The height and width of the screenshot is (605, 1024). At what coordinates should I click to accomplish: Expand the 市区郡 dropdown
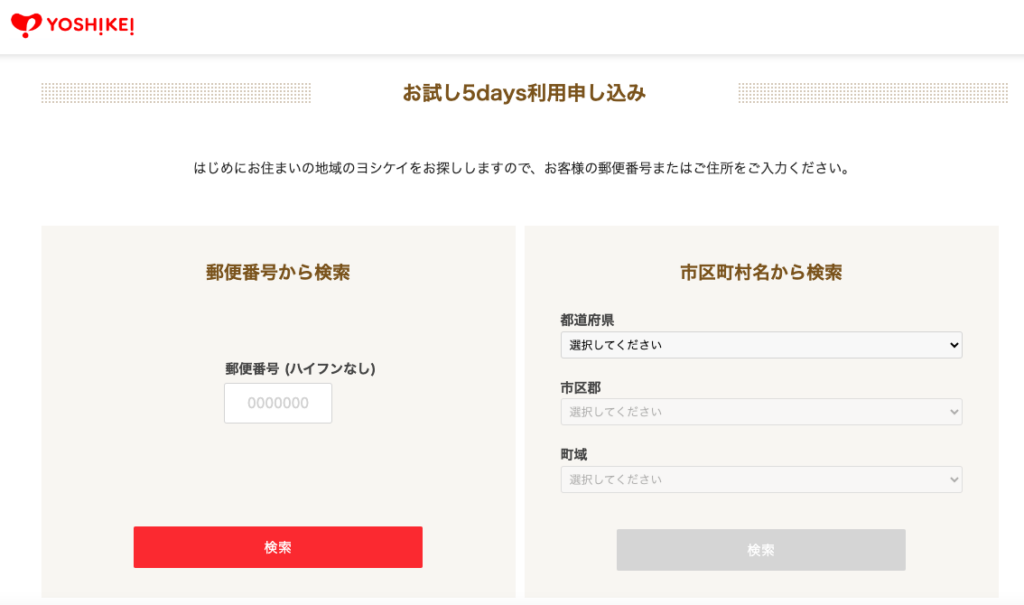(x=761, y=412)
